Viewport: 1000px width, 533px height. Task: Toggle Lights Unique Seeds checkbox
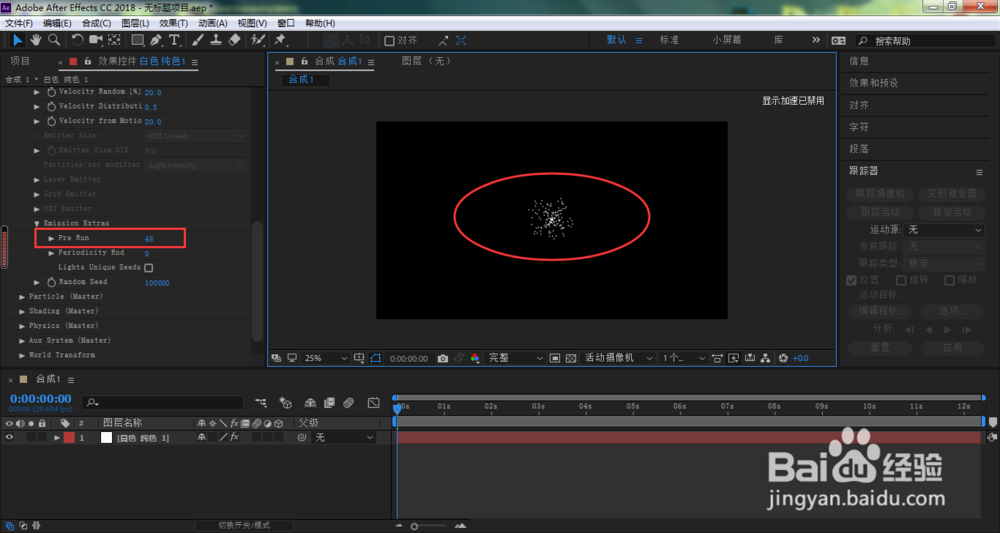click(x=149, y=268)
